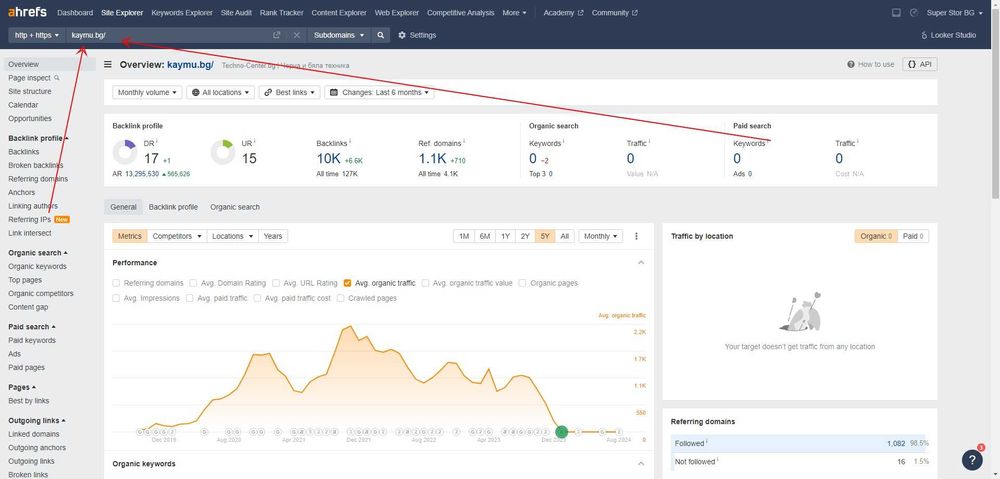Clear the kaymu.bg/ search field with X
Screen dimensions: 1000x479
(297, 35)
